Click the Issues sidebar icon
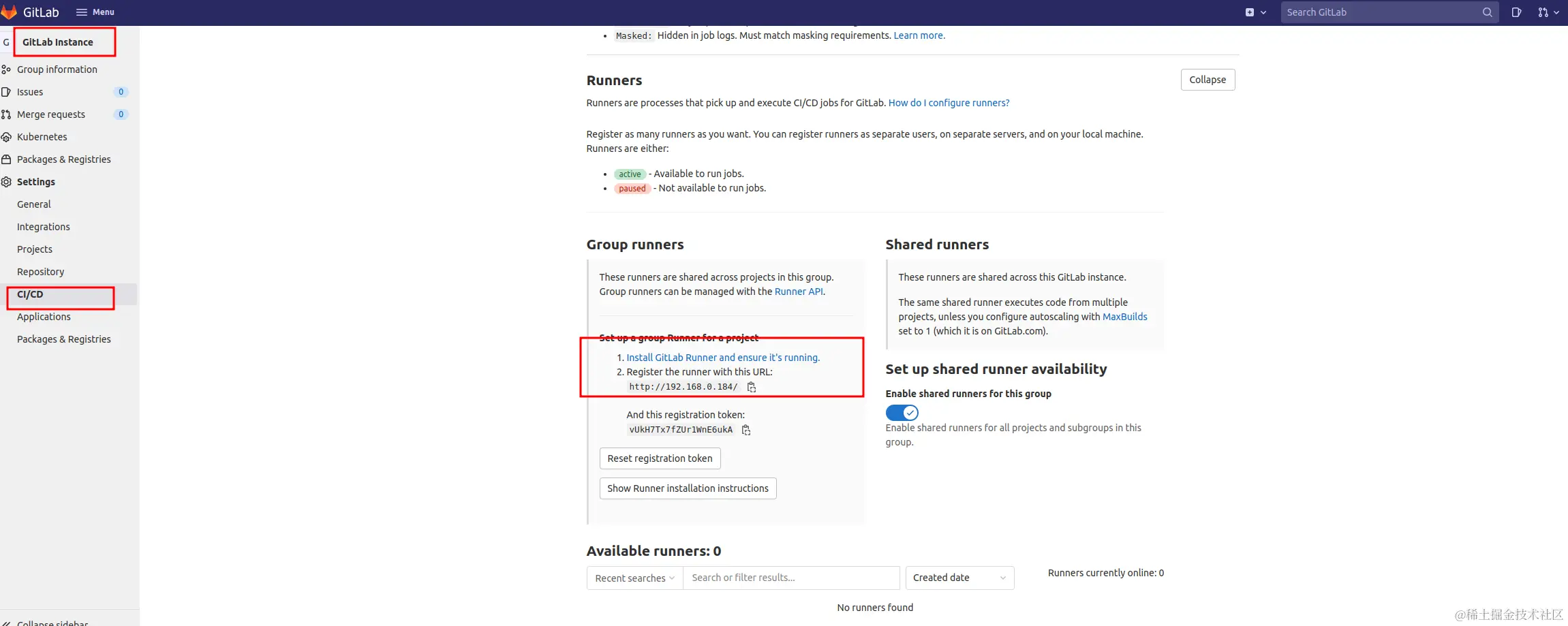Image resolution: width=1568 pixels, height=626 pixels. (6, 92)
